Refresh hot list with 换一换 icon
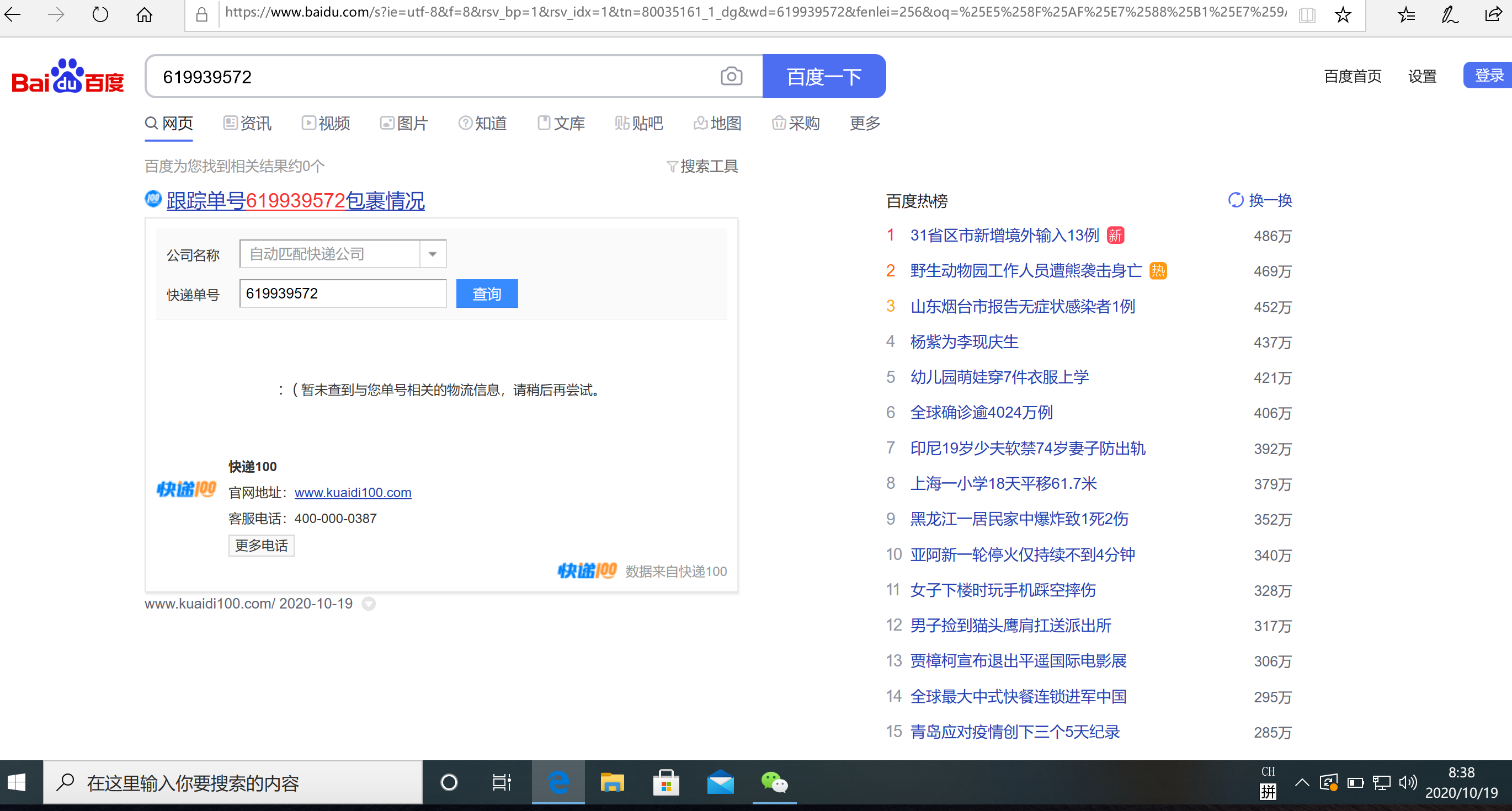This screenshot has width=1512, height=811. tap(1236, 200)
